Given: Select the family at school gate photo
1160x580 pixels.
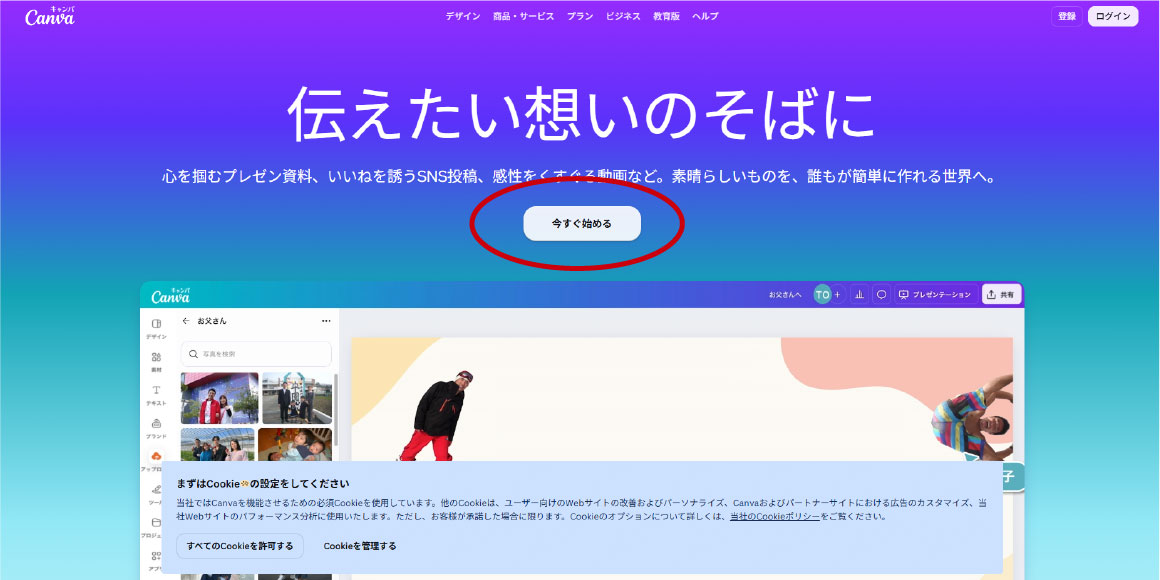Looking at the screenshot, I should (x=297, y=398).
